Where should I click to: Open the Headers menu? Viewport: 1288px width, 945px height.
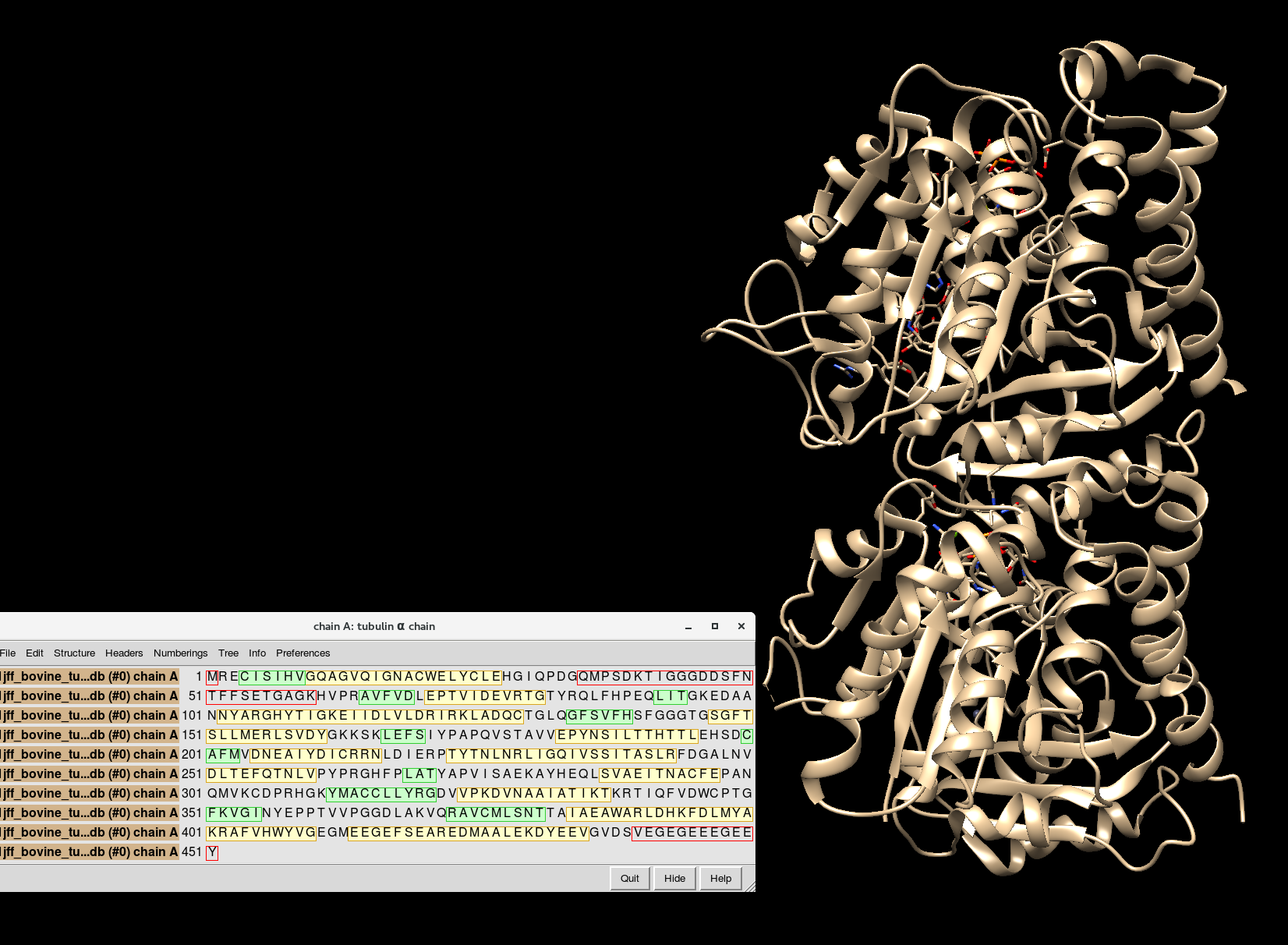(124, 653)
